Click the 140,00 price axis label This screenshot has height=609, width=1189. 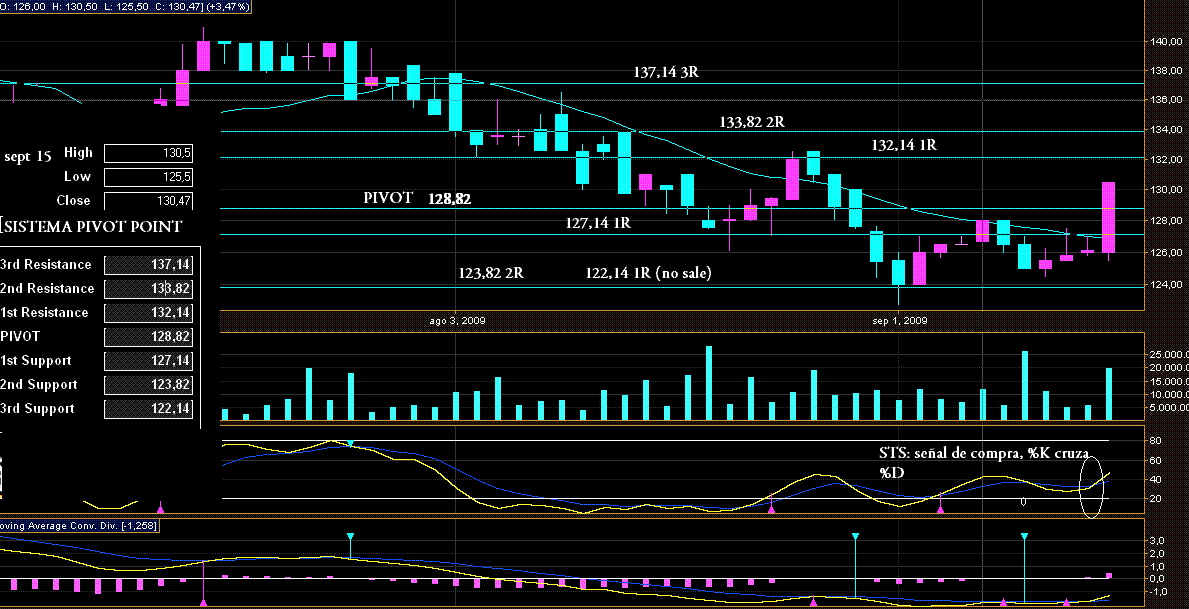coord(1166,43)
